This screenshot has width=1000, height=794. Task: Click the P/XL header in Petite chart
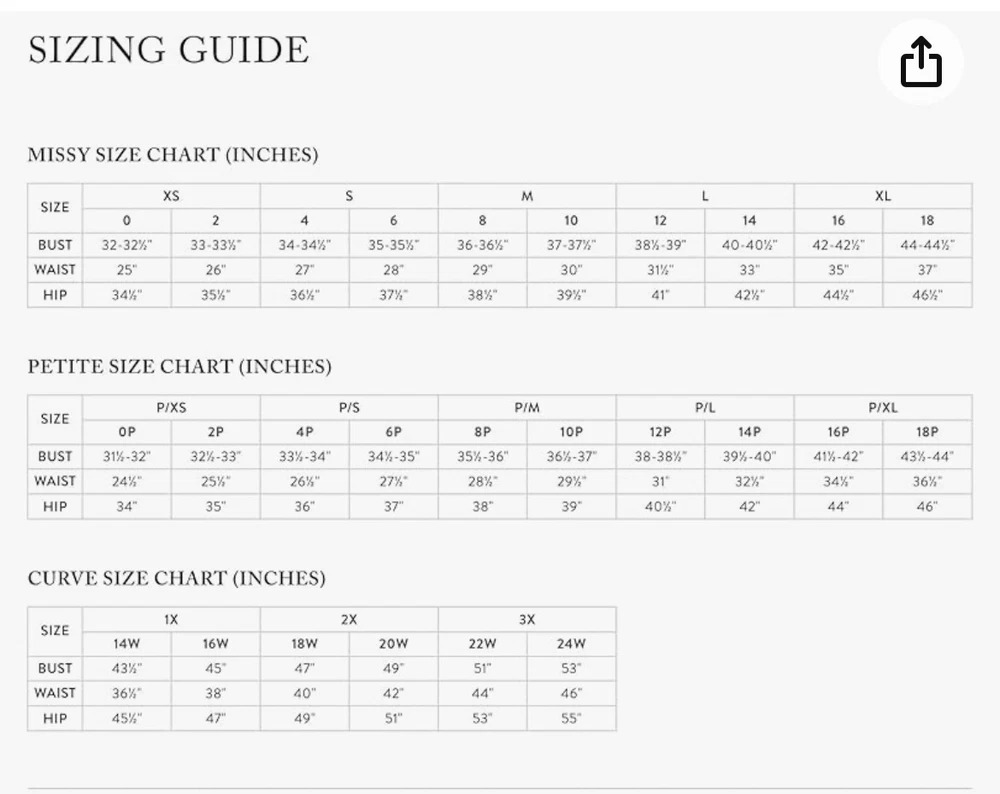click(883, 408)
